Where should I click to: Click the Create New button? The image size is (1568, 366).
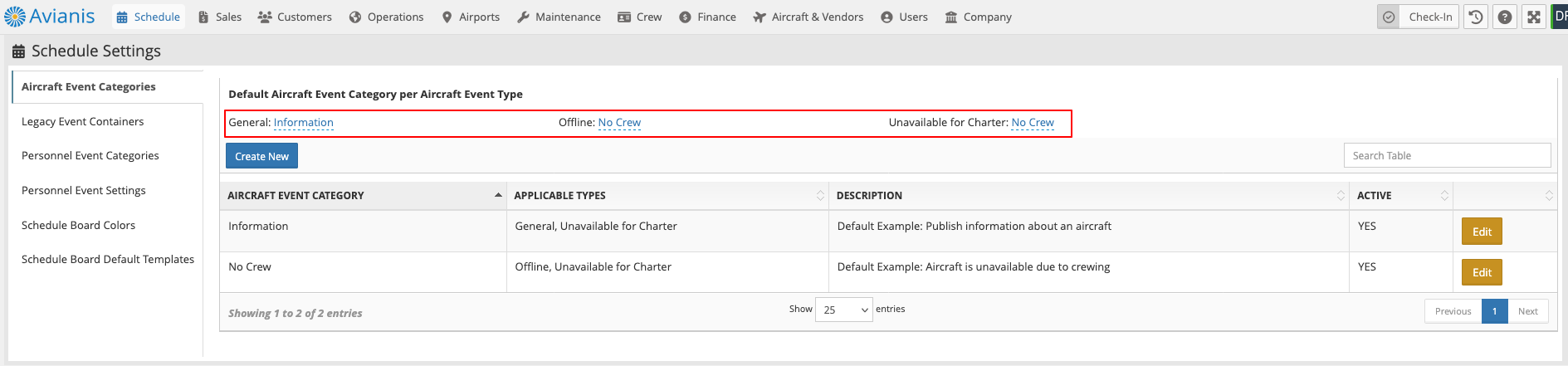point(261,156)
